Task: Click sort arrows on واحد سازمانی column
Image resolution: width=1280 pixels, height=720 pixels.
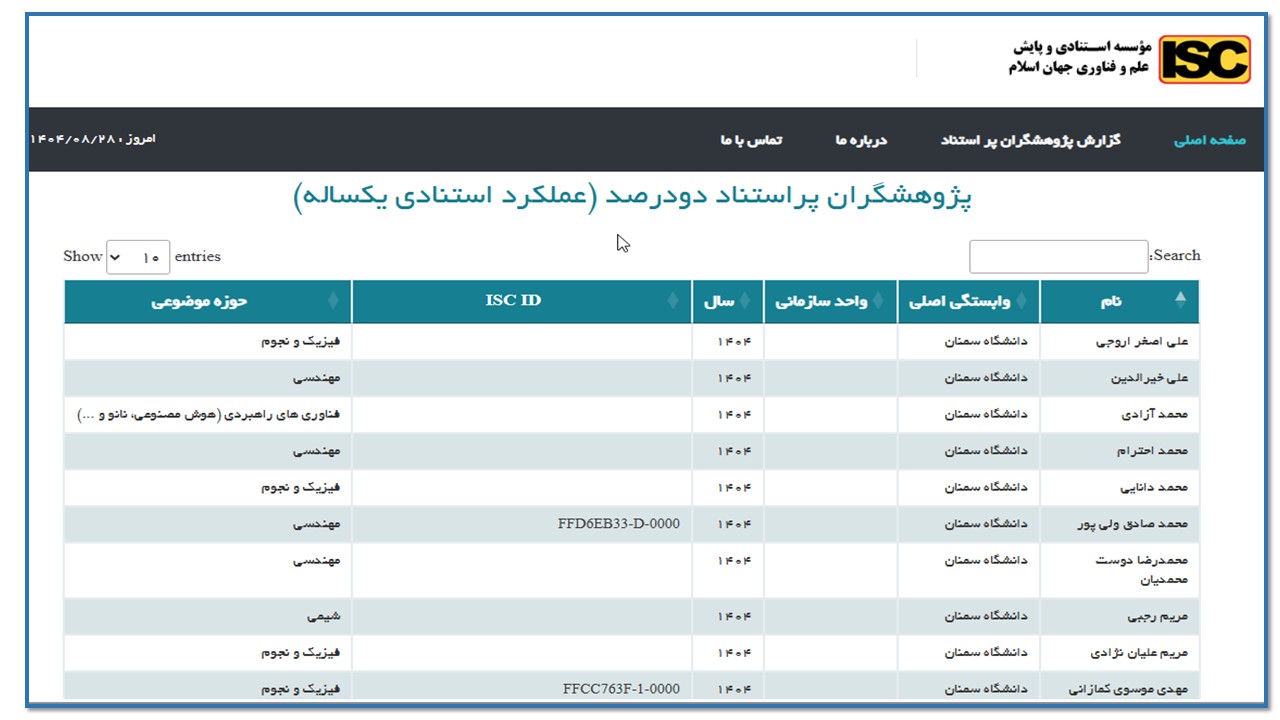Action: click(878, 301)
